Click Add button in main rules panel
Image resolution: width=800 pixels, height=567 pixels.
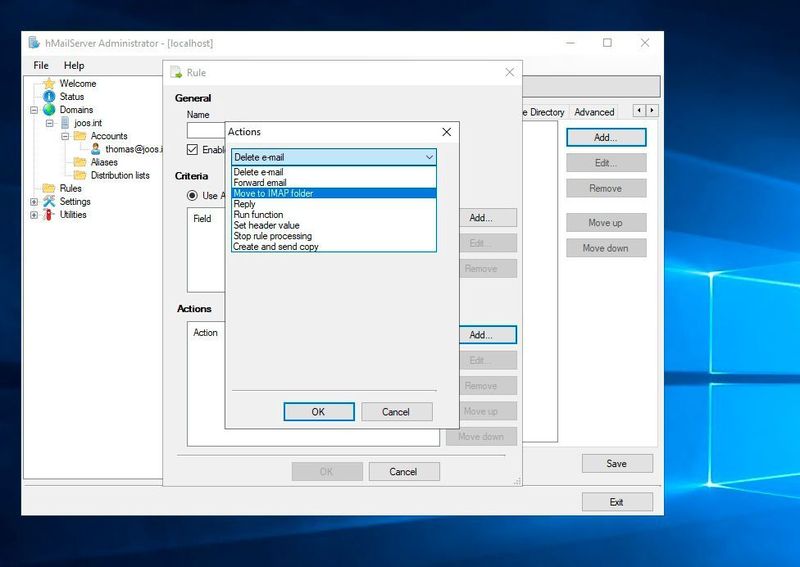coord(606,137)
